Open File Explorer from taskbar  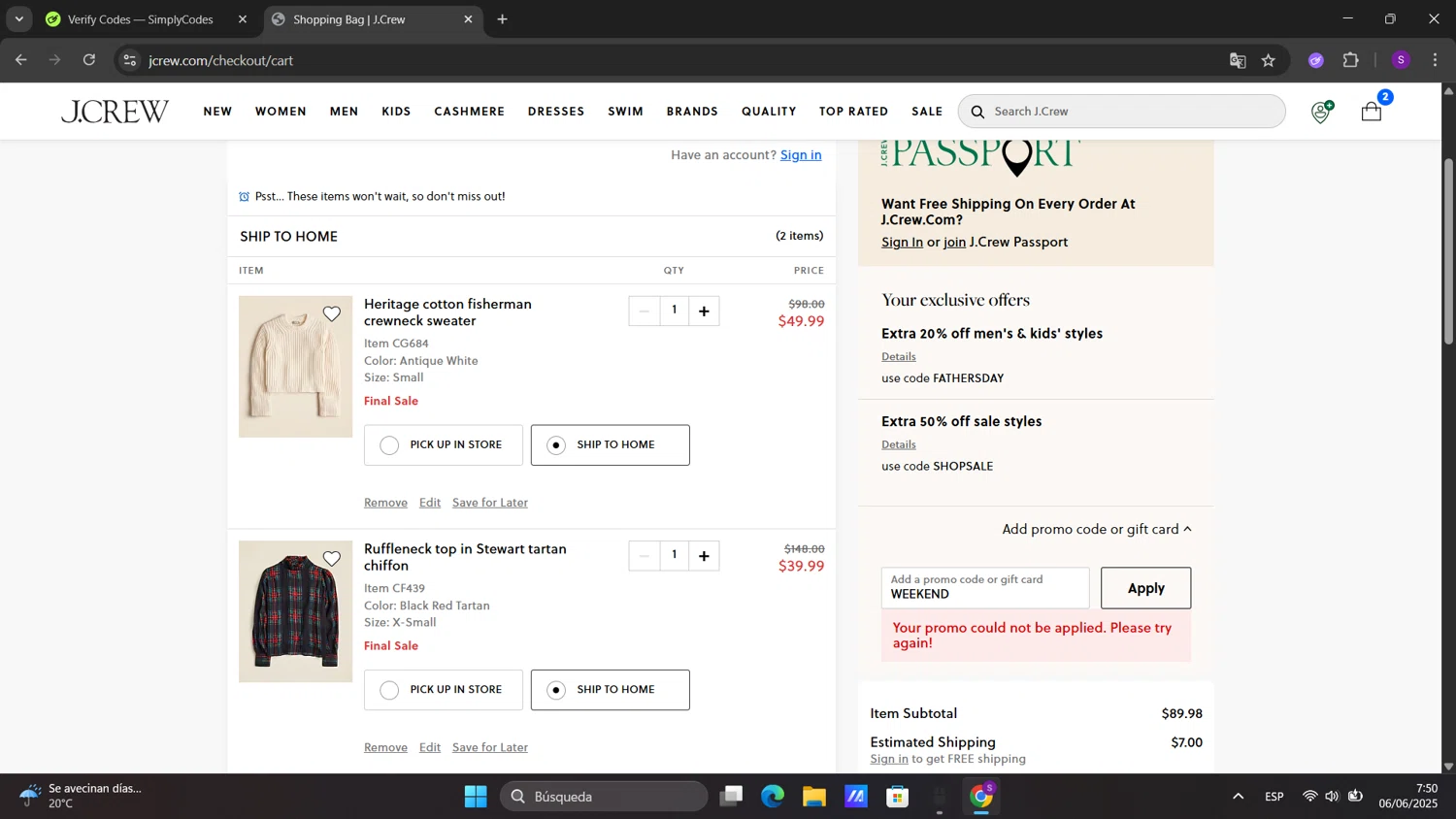coord(813,797)
